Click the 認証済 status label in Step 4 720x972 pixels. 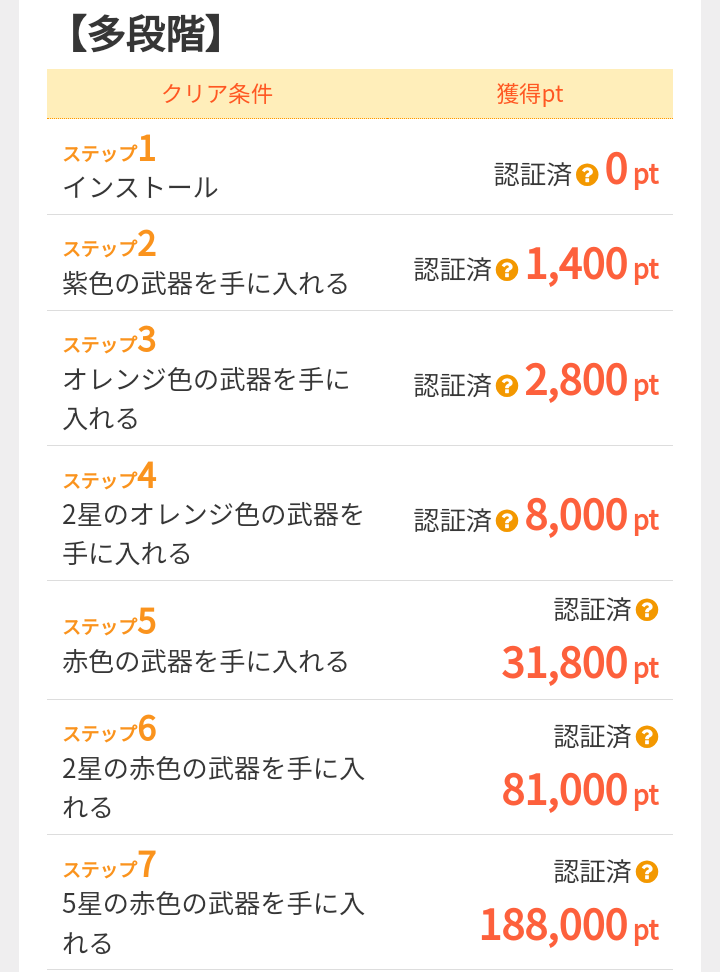point(453,521)
